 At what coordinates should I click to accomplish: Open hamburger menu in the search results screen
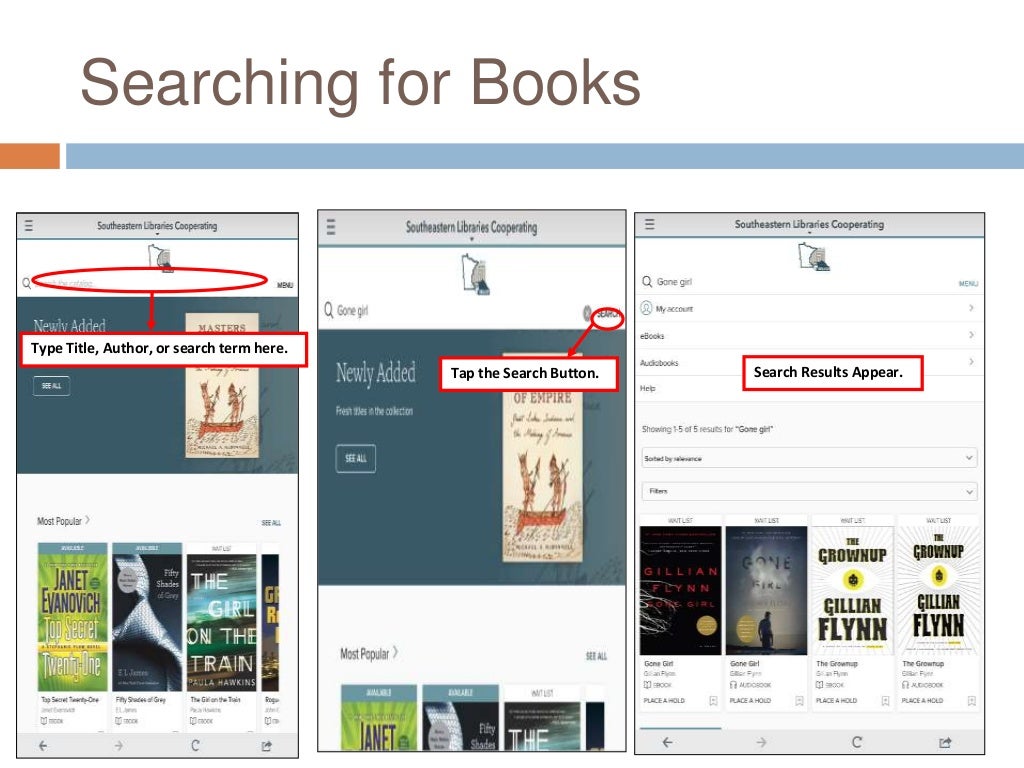[x=649, y=224]
